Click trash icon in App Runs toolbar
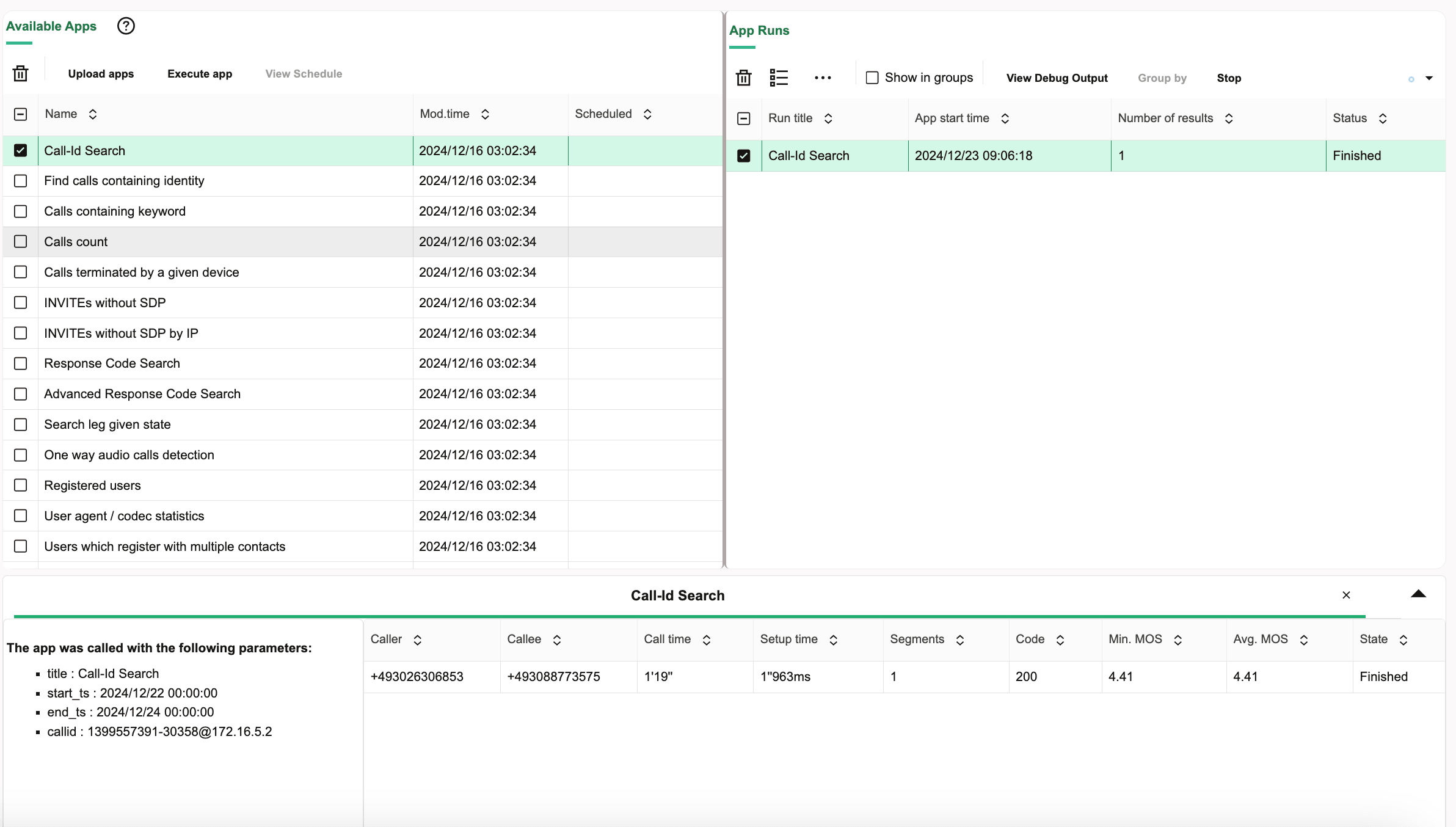1456x827 pixels. [743, 78]
